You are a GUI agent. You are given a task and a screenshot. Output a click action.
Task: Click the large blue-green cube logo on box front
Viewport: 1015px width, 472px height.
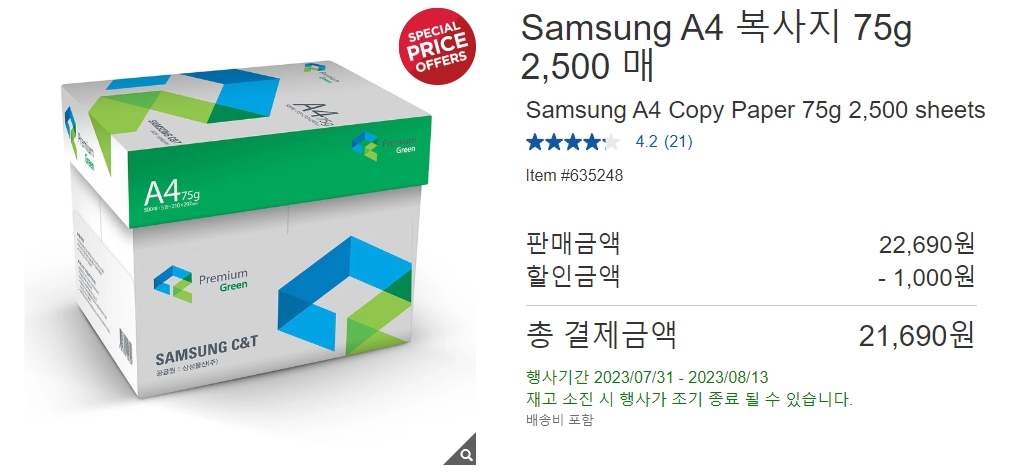[x=344, y=296]
